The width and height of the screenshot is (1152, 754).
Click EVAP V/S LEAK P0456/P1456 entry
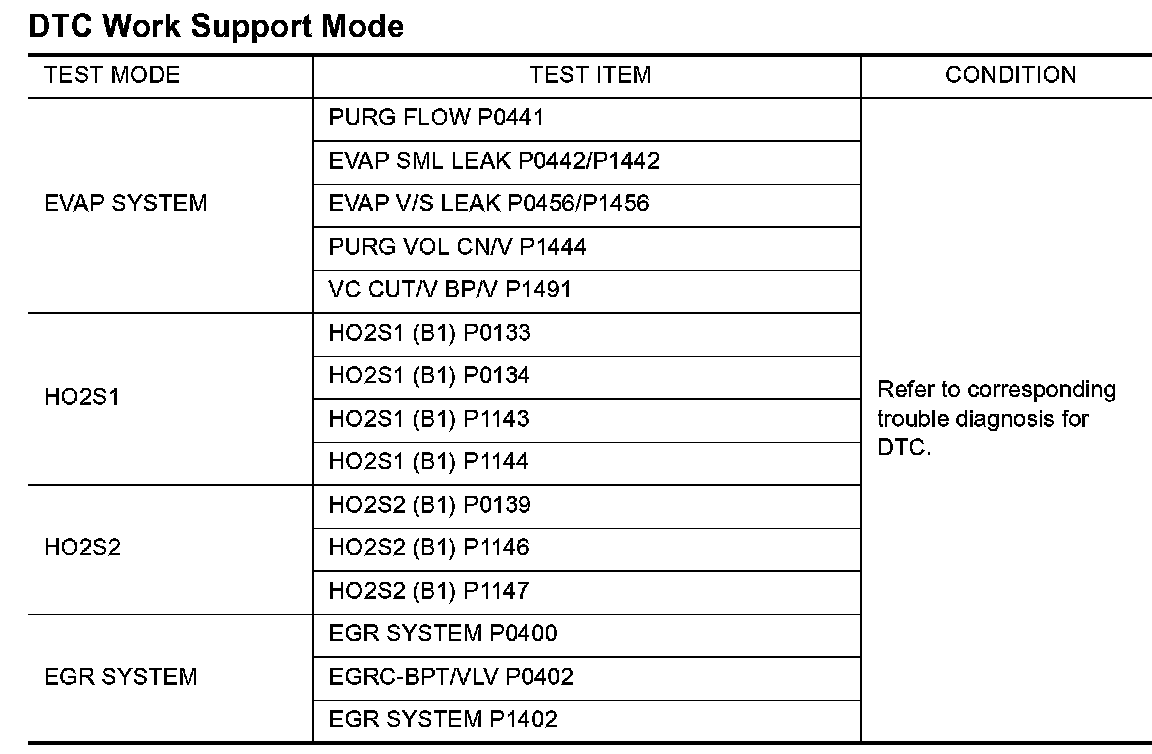coord(488,204)
